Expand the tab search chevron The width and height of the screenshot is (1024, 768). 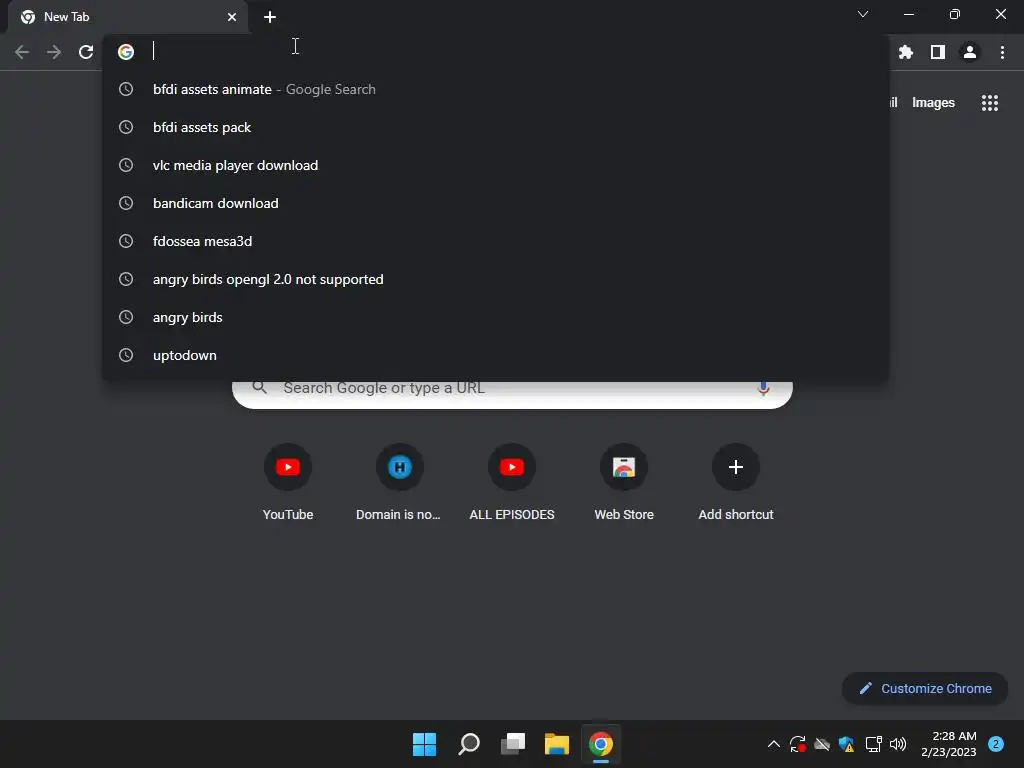coord(863,14)
